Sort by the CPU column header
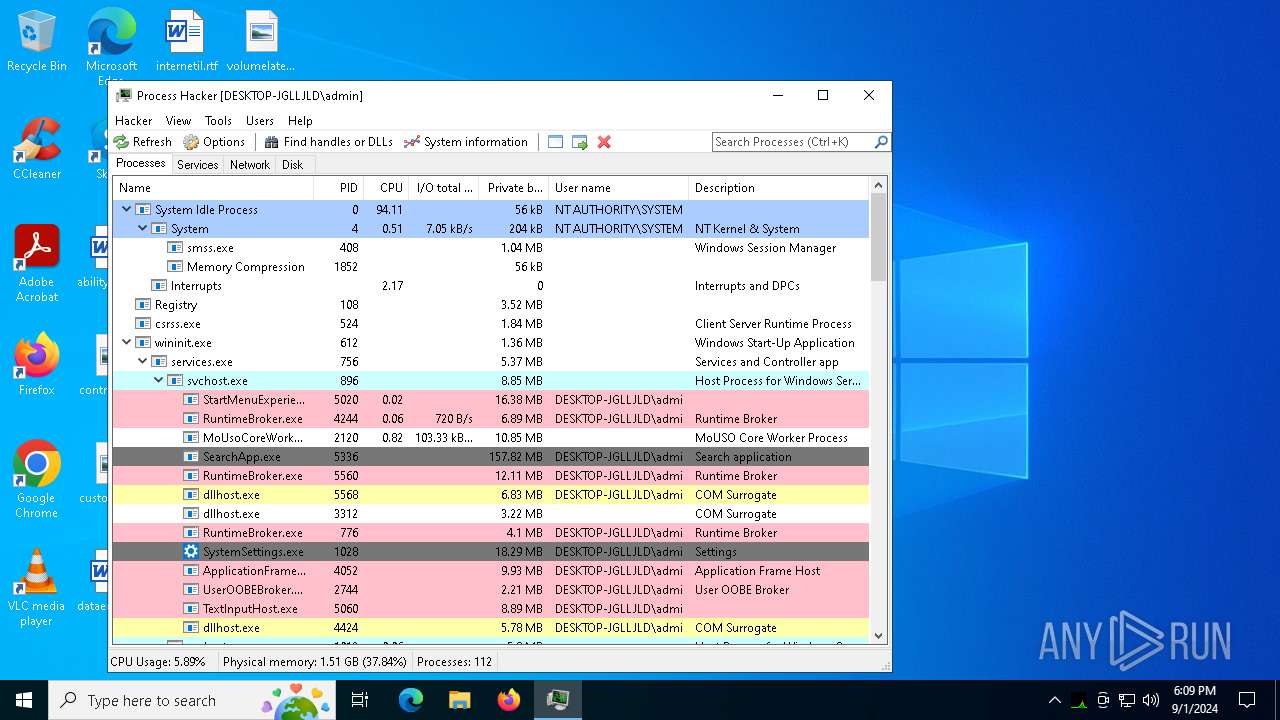The height and width of the screenshot is (720, 1280). click(x=386, y=188)
